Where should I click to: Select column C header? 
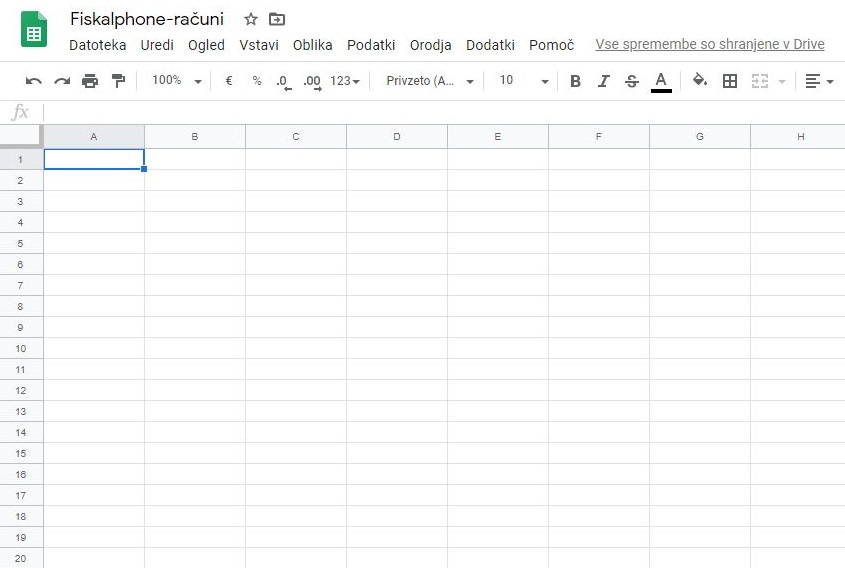click(x=296, y=136)
